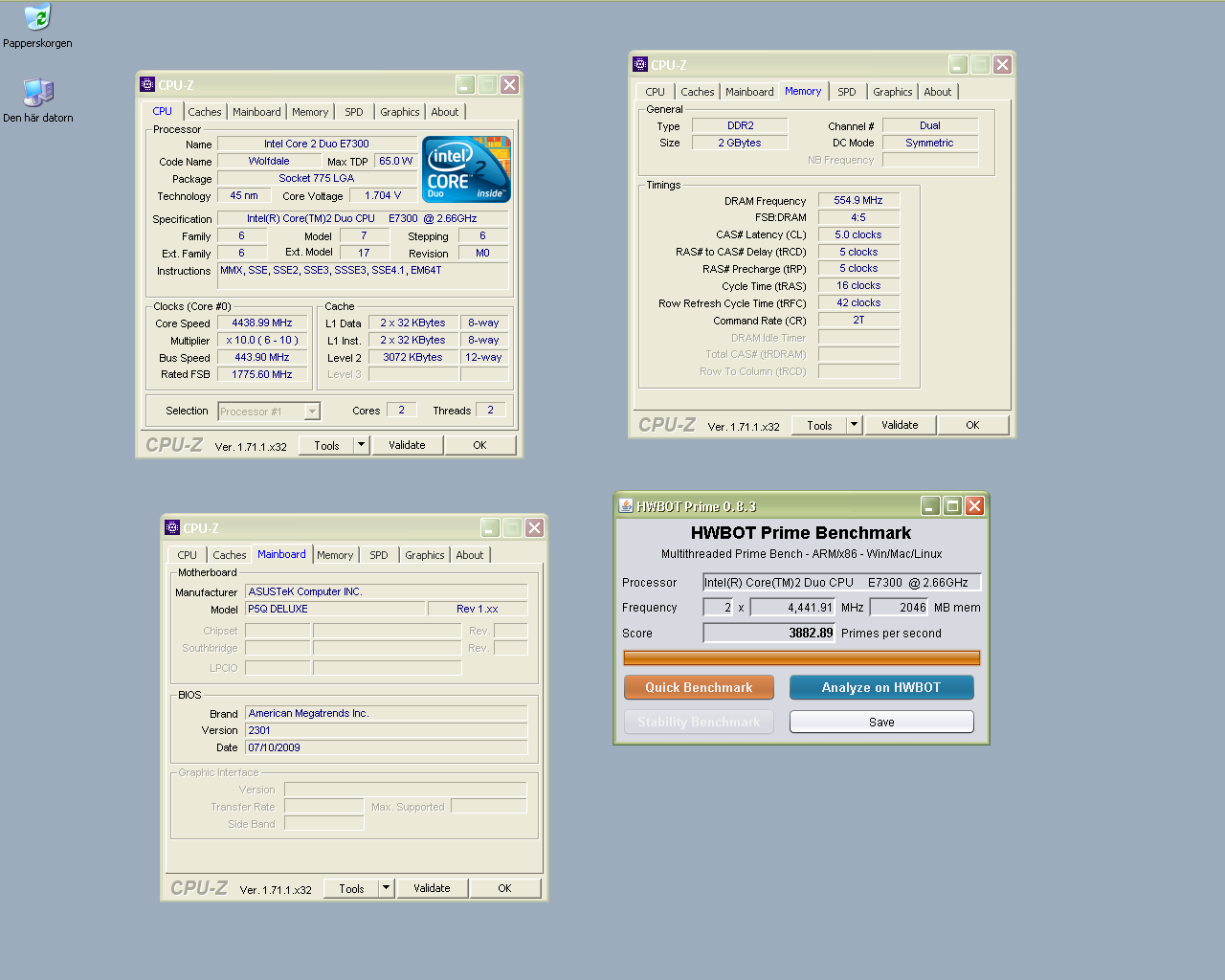The image size is (1225, 980).
Task: Select SPD tab in the Mainboard window
Action: tap(379, 555)
